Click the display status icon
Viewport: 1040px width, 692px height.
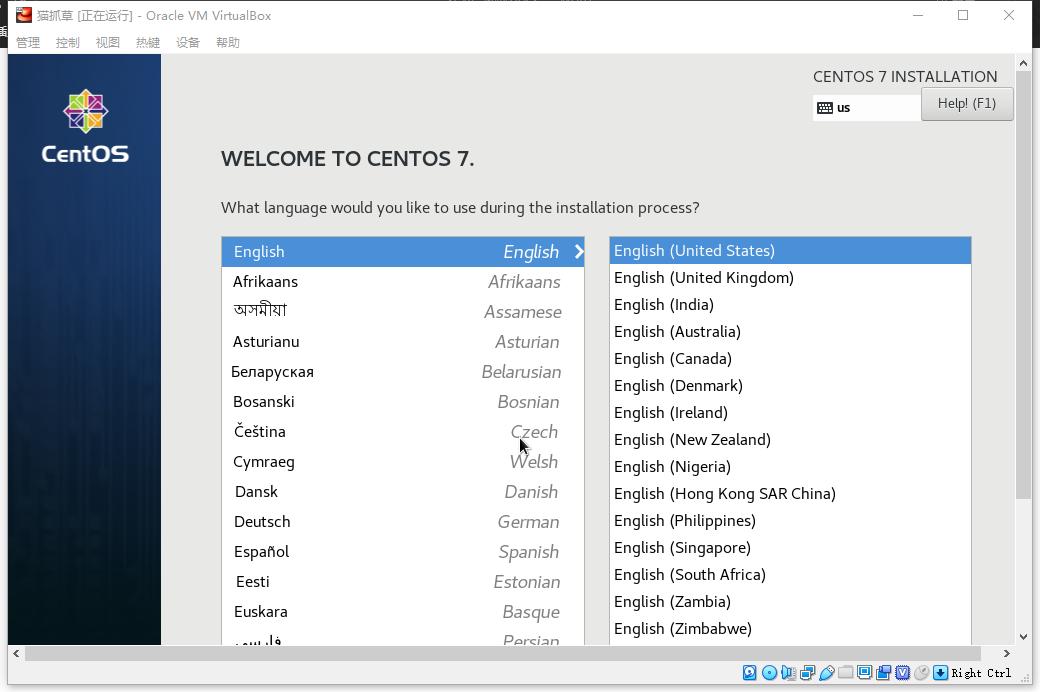(864, 673)
